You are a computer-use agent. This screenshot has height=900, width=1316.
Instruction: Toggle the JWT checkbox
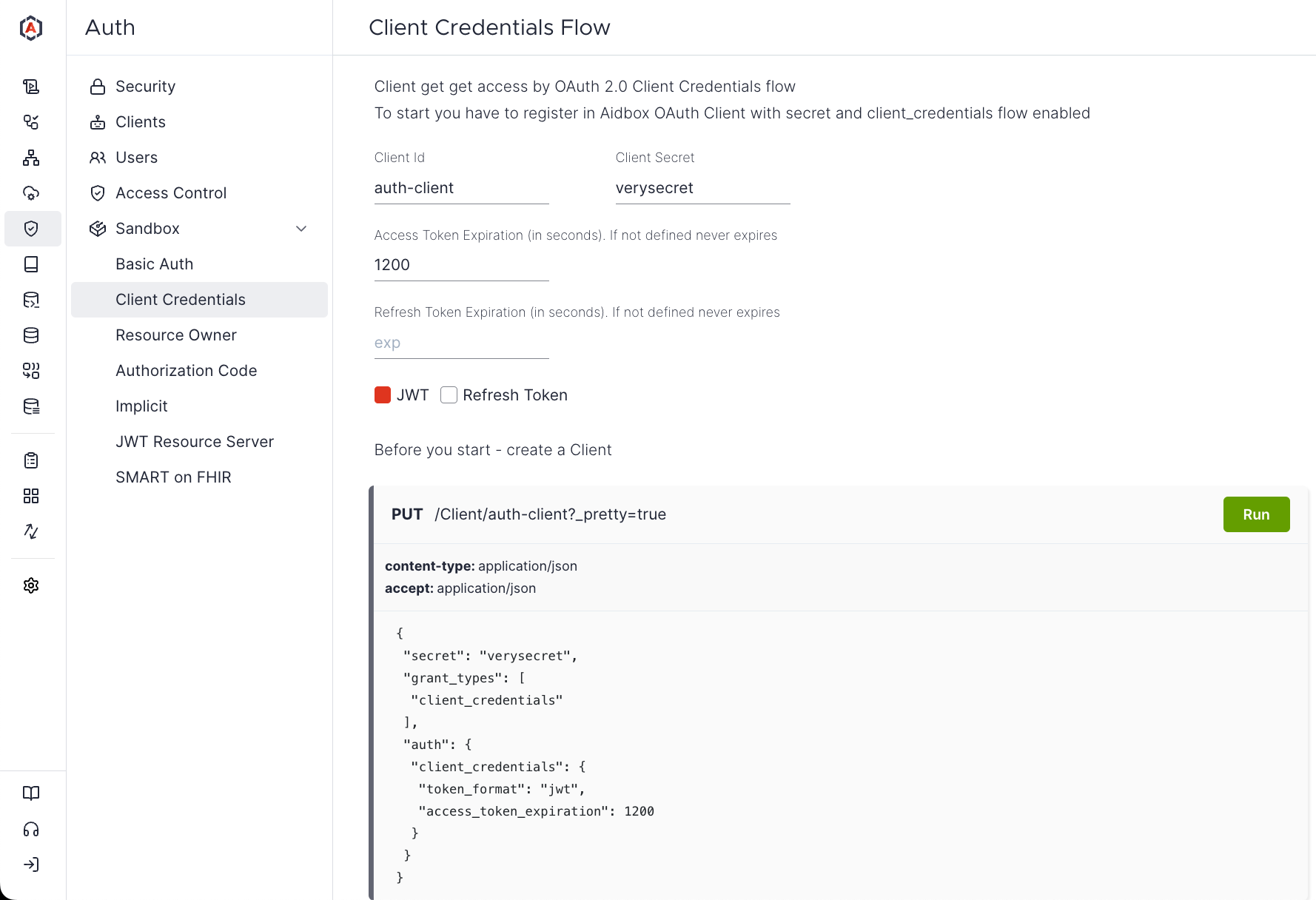click(x=383, y=395)
